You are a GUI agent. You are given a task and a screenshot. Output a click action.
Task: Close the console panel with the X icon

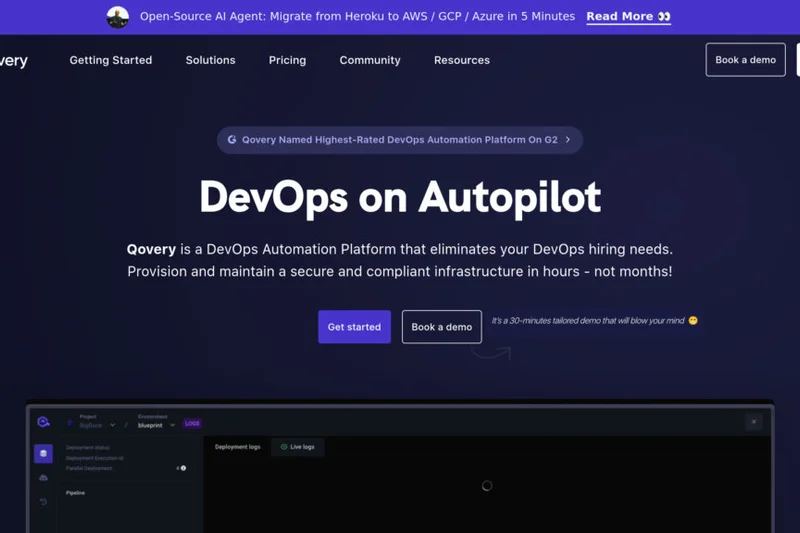[754, 422]
